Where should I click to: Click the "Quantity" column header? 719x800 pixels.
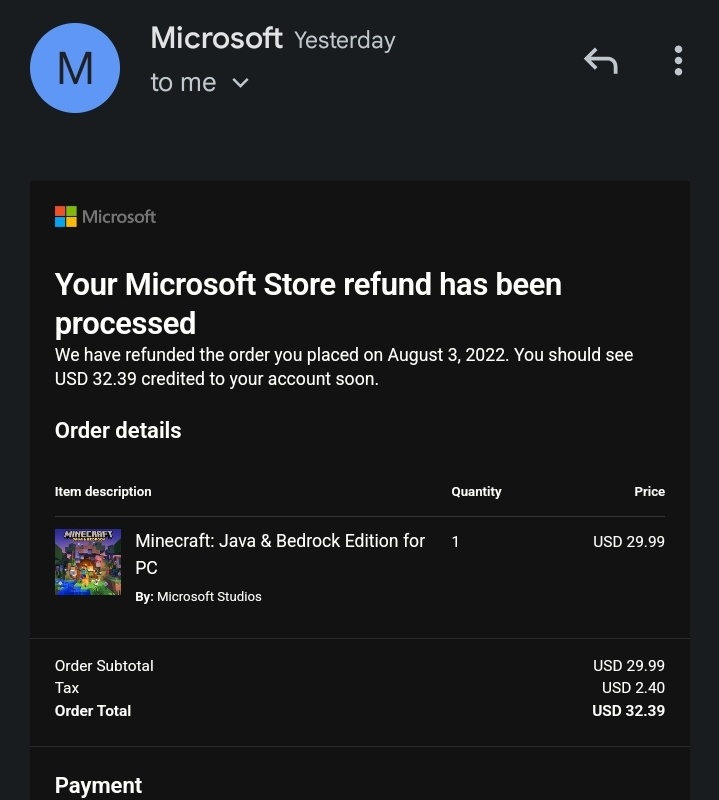[x=476, y=492]
